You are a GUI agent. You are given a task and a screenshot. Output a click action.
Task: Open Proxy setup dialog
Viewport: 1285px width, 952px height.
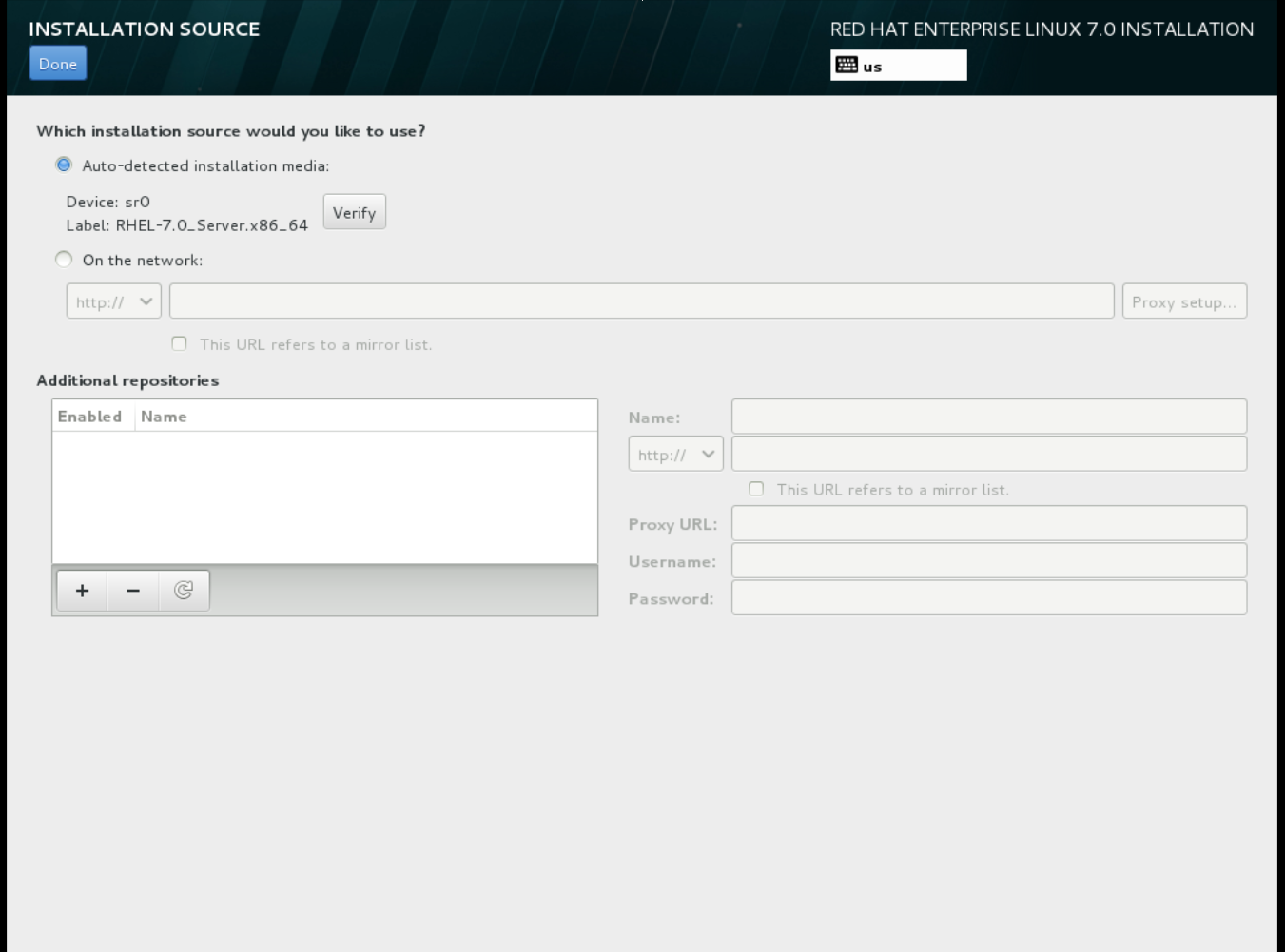point(1184,301)
